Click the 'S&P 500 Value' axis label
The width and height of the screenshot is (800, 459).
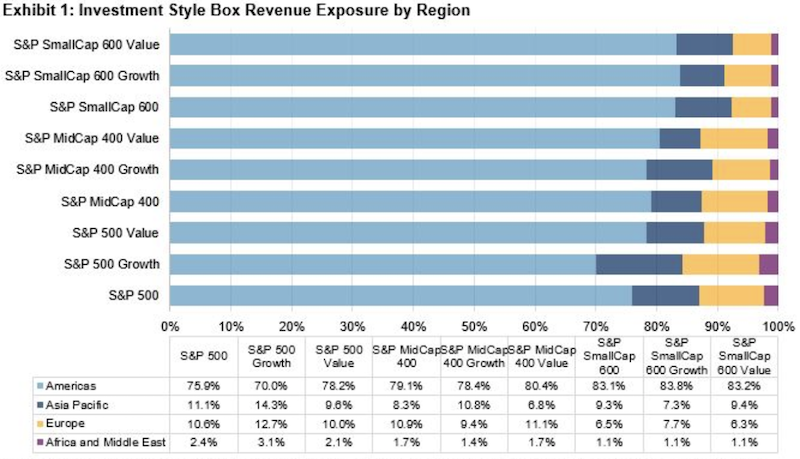(115, 233)
